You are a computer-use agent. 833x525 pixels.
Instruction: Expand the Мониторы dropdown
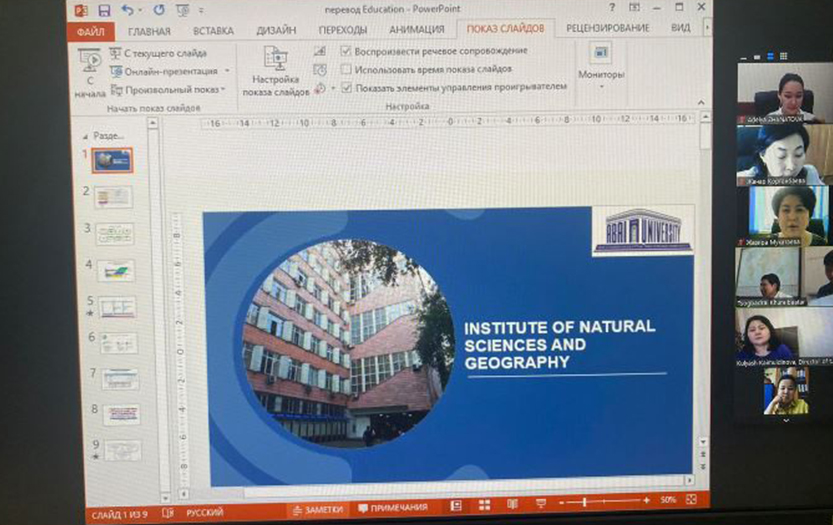(x=601, y=87)
